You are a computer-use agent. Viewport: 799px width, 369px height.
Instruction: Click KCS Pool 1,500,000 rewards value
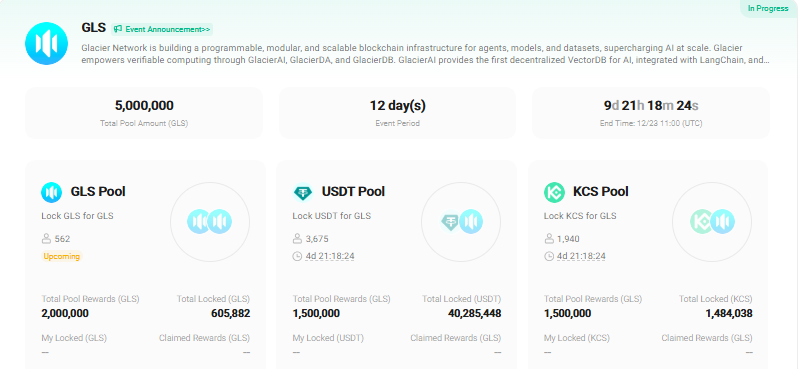pyautogui.click(x=567, y=313)
